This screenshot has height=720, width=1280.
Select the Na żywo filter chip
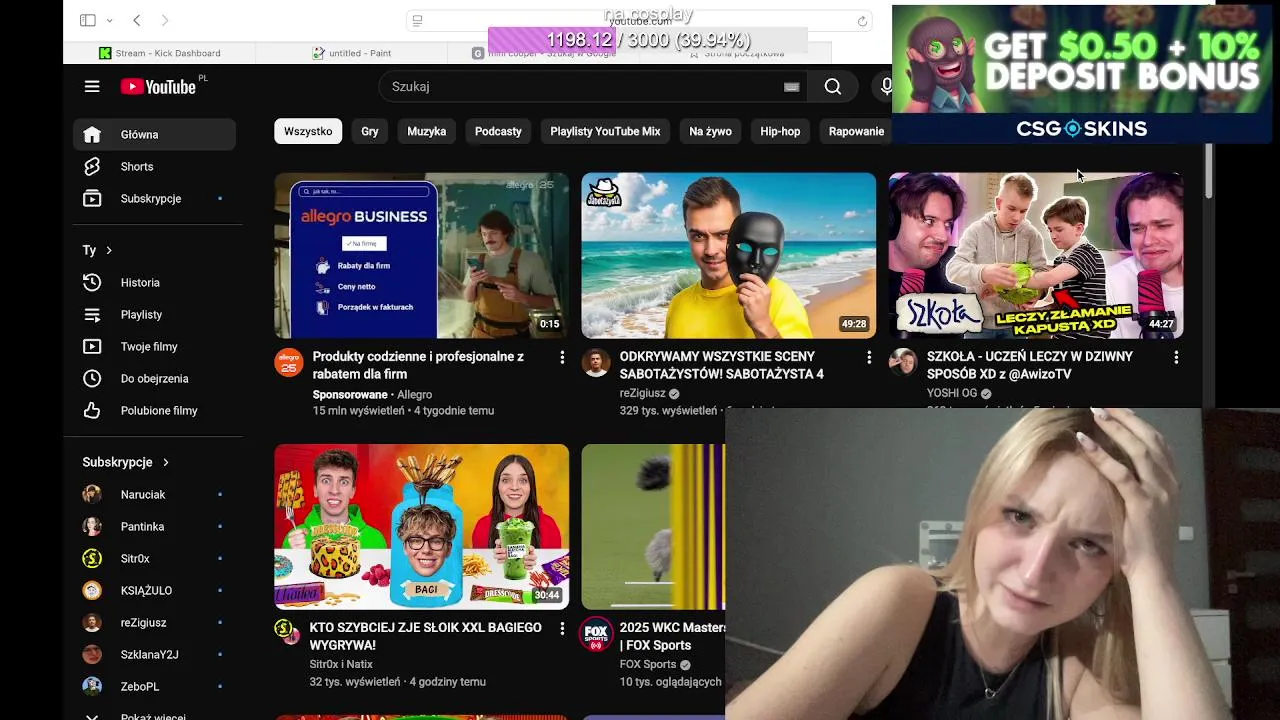pyautogui.click(x=710, y=131)
